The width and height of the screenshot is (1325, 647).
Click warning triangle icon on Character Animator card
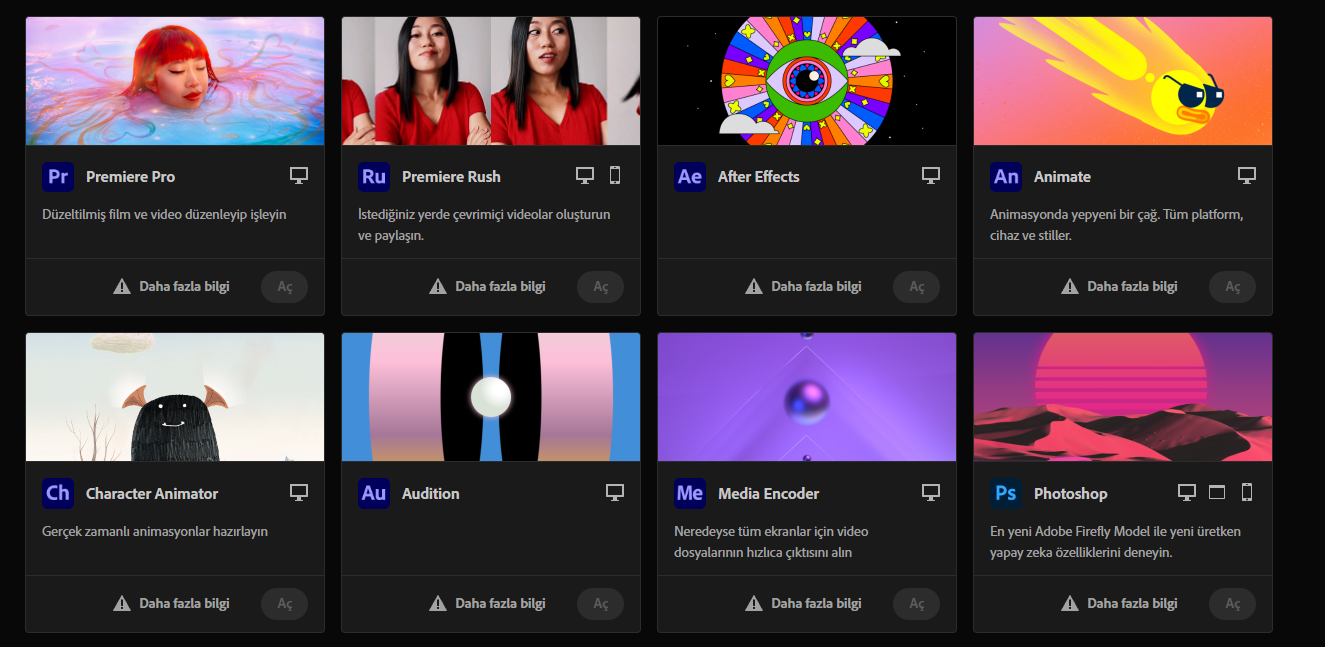(x=122, y=604)
